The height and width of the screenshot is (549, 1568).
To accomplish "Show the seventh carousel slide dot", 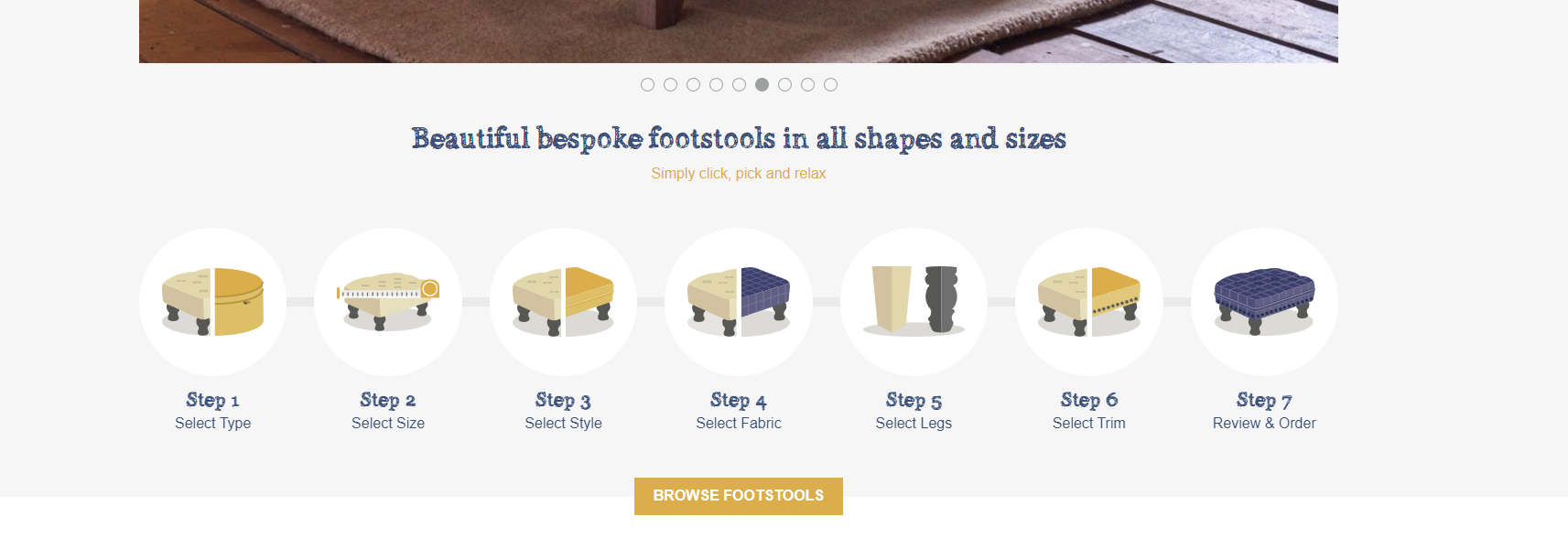I will pyautogui.click(x=784, y=85).
